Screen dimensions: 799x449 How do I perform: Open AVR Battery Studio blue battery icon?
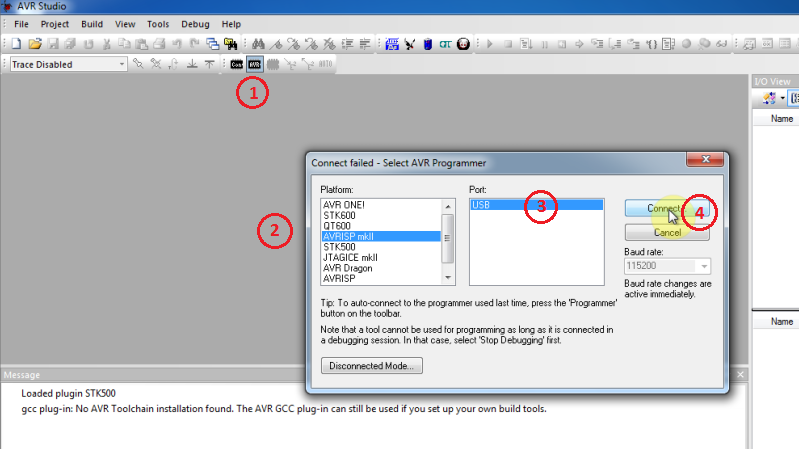coord(428,44)
